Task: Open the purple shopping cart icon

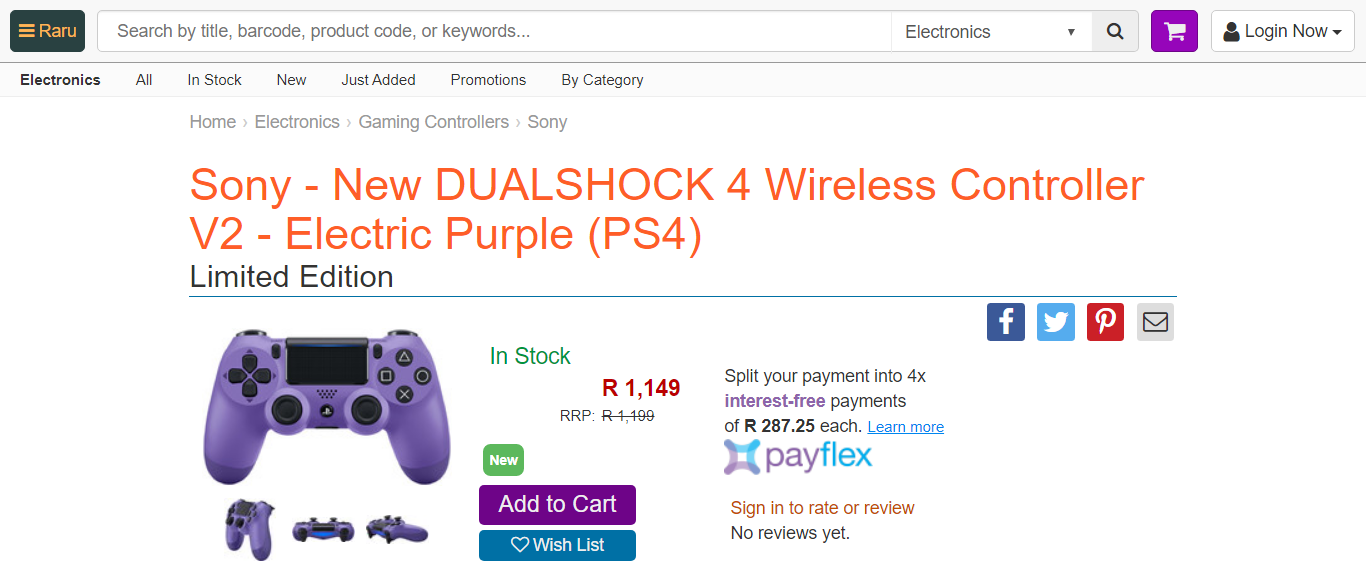Action: click(1174, 32)
